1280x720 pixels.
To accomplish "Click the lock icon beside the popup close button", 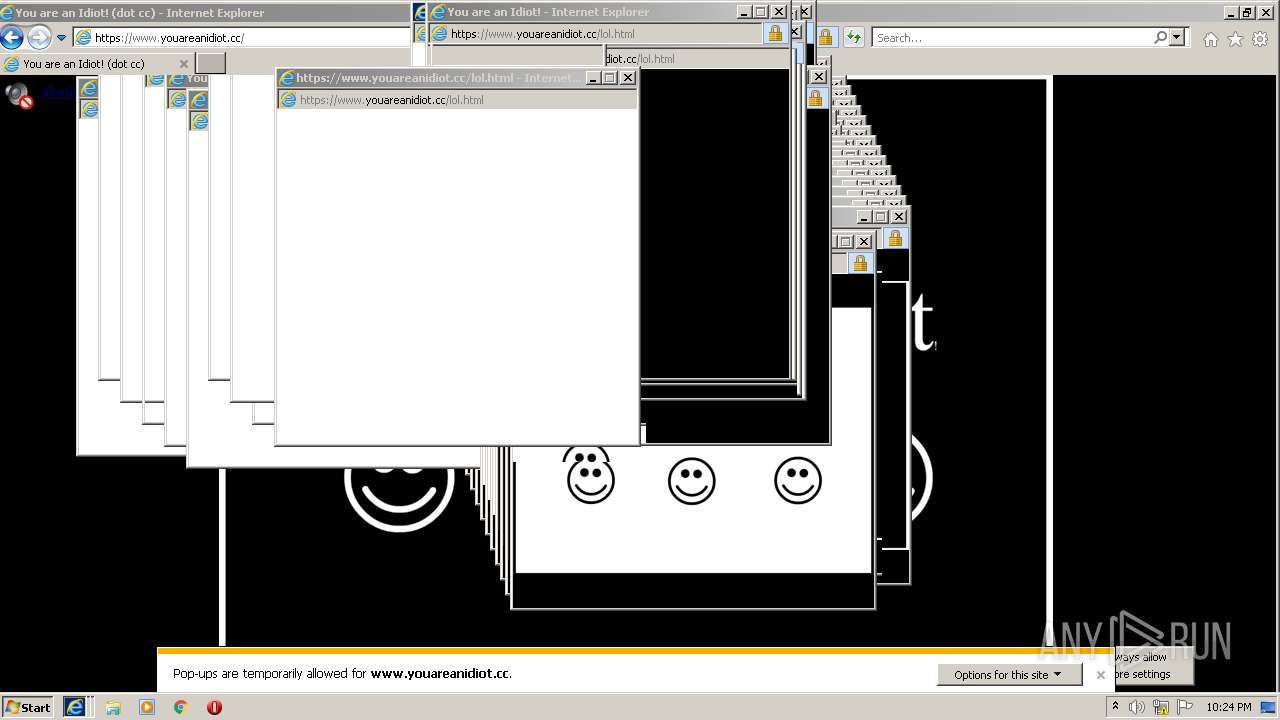I will pos(815,98).
